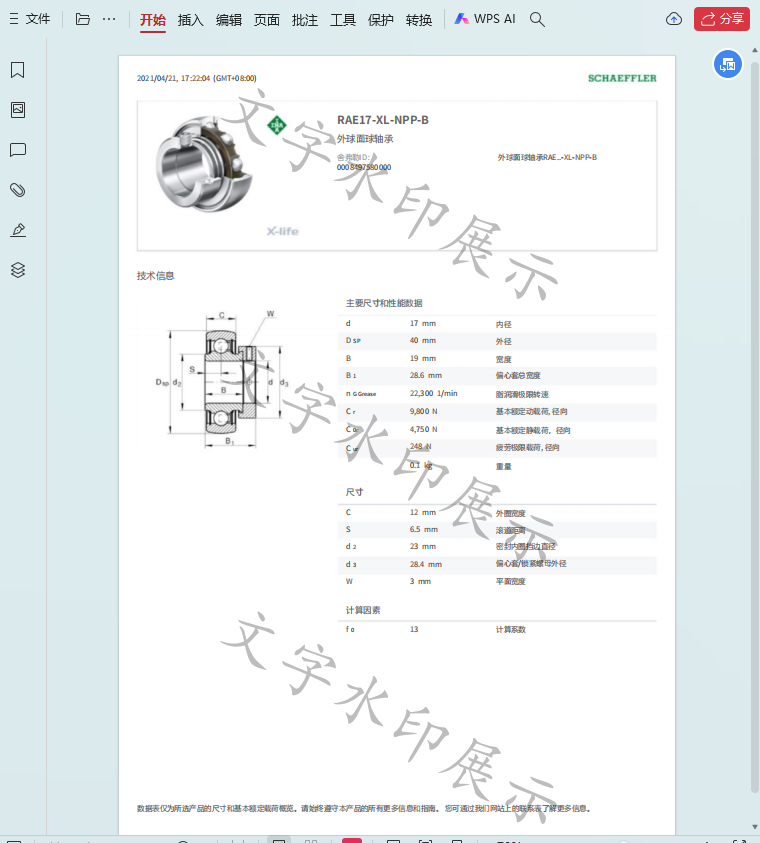Viewport: 760px width, 843px height.
Task: Click the scrollbar up arrow
Action: (755, 50)
